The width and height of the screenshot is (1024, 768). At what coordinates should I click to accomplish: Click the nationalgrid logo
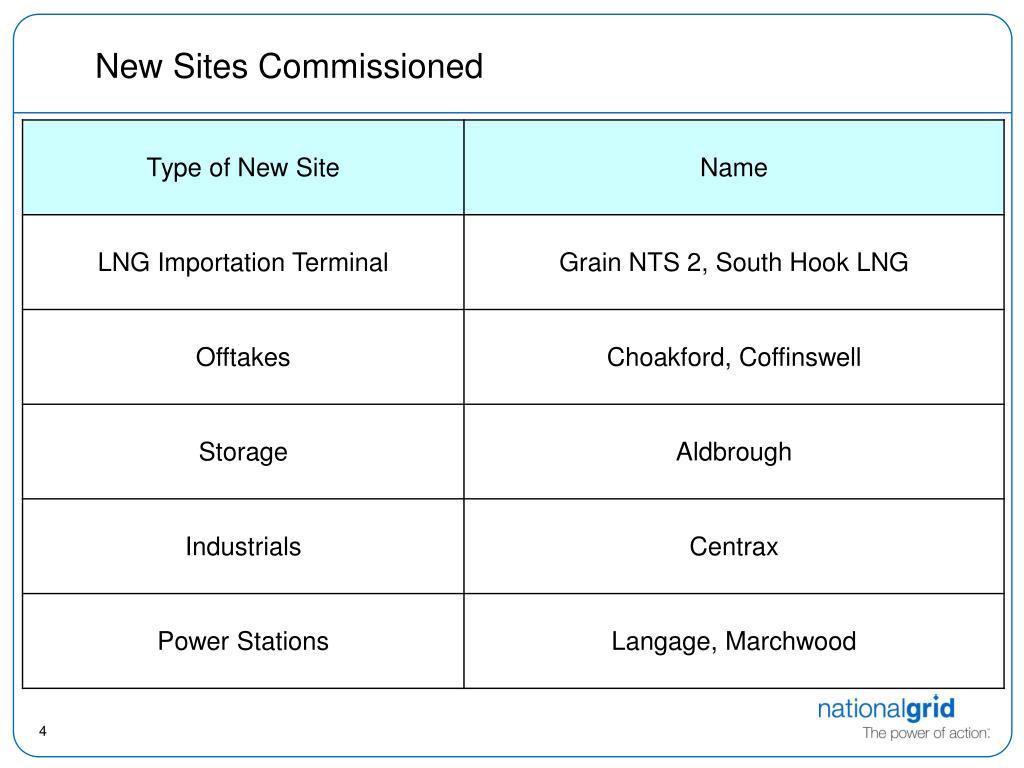886,709
